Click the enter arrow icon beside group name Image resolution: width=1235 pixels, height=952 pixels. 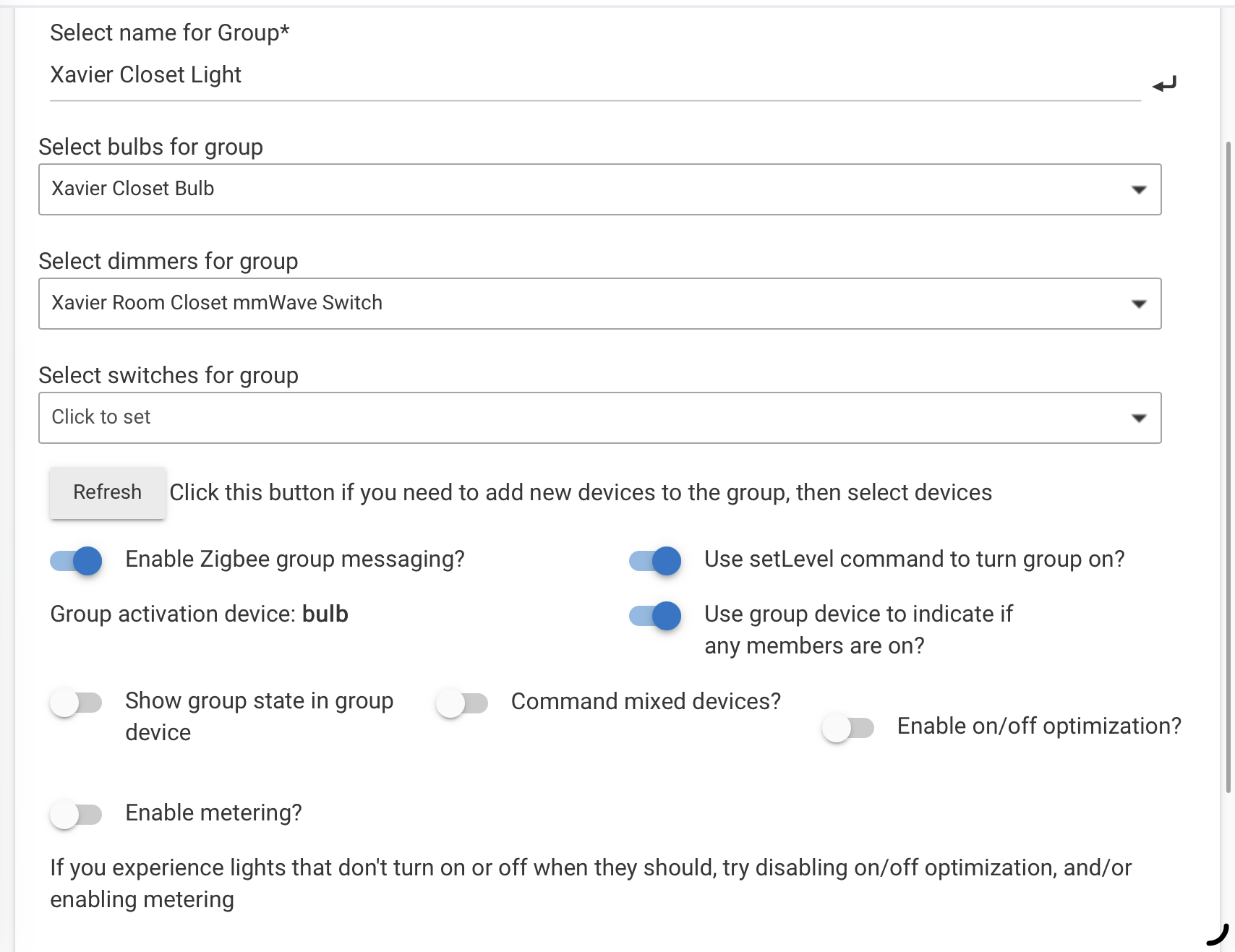coord(1164,85)
